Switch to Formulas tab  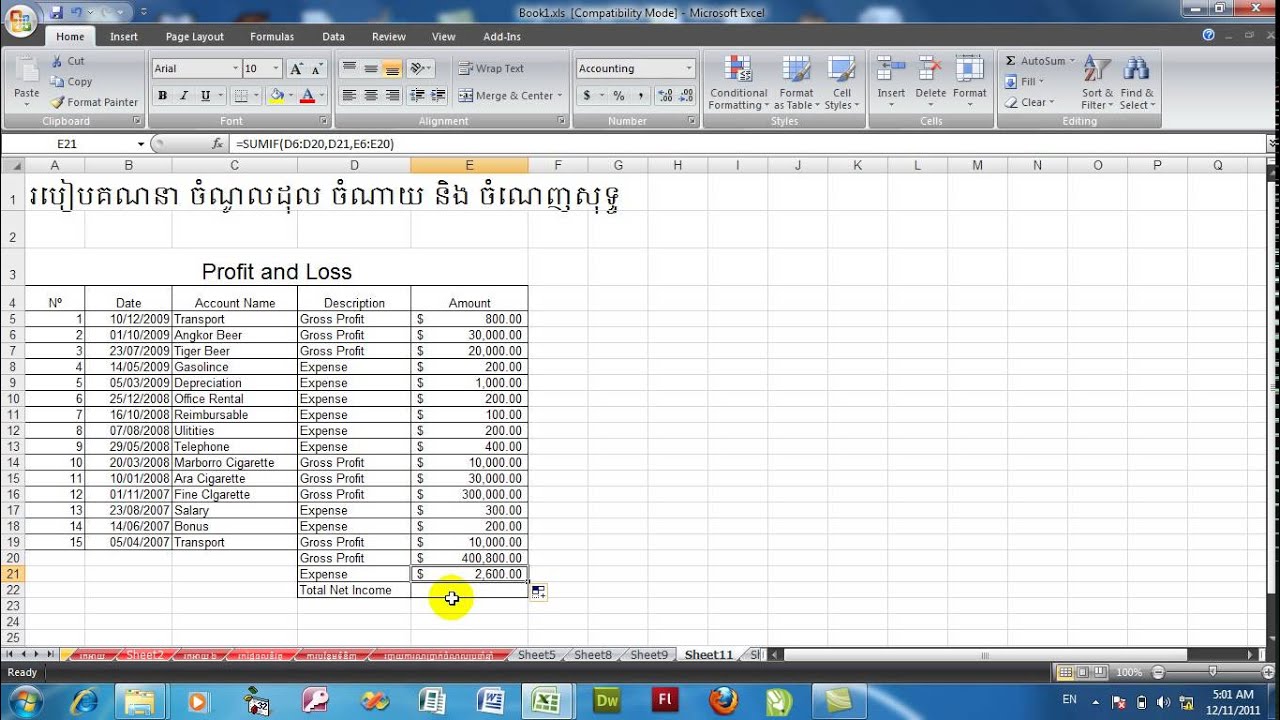pos(272,37)
